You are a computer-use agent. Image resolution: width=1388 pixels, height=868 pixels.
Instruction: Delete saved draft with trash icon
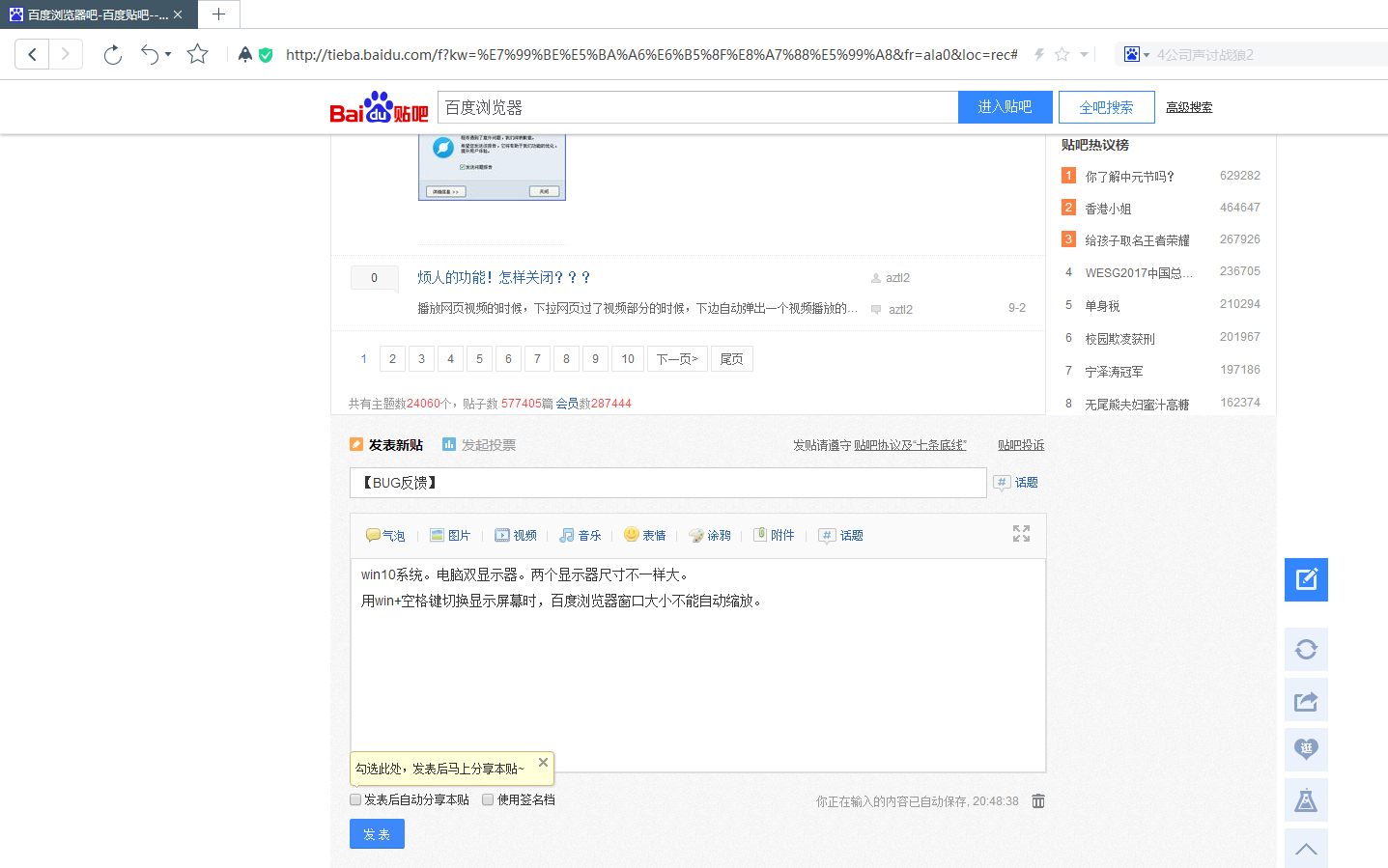point(1038,801)
